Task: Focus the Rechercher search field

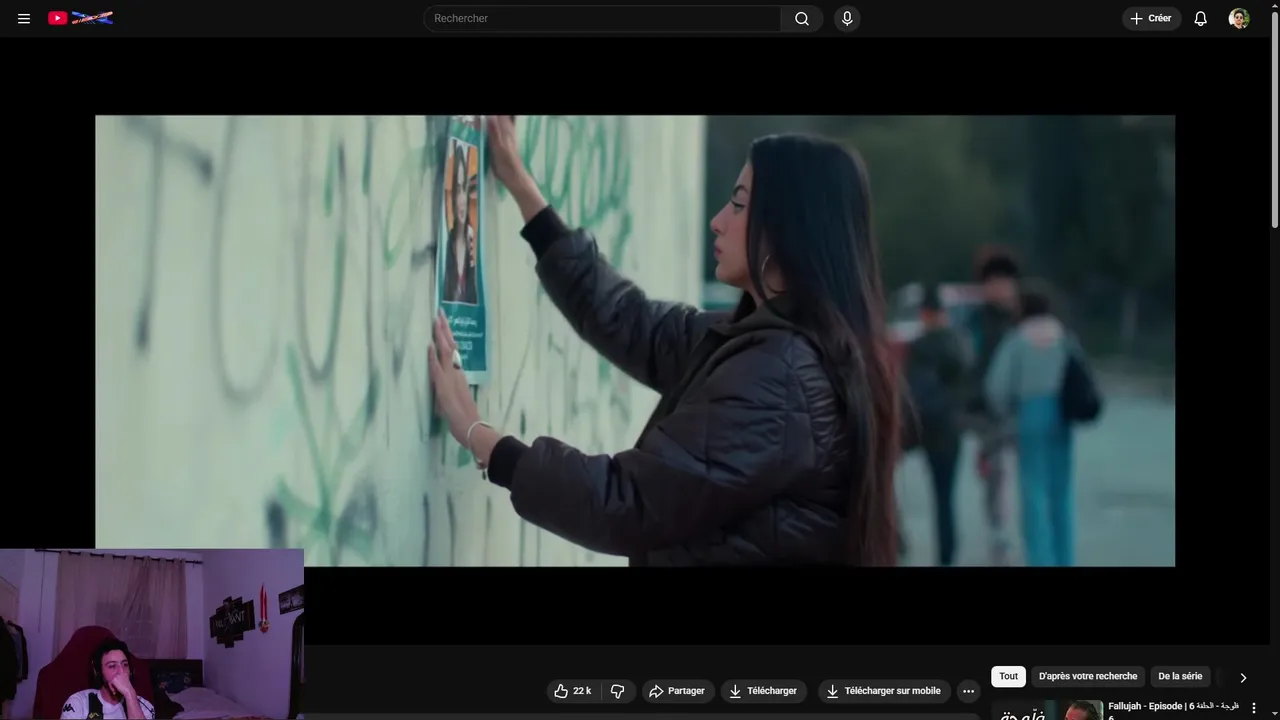Action: pyautogui.click(x=603, y=18)
